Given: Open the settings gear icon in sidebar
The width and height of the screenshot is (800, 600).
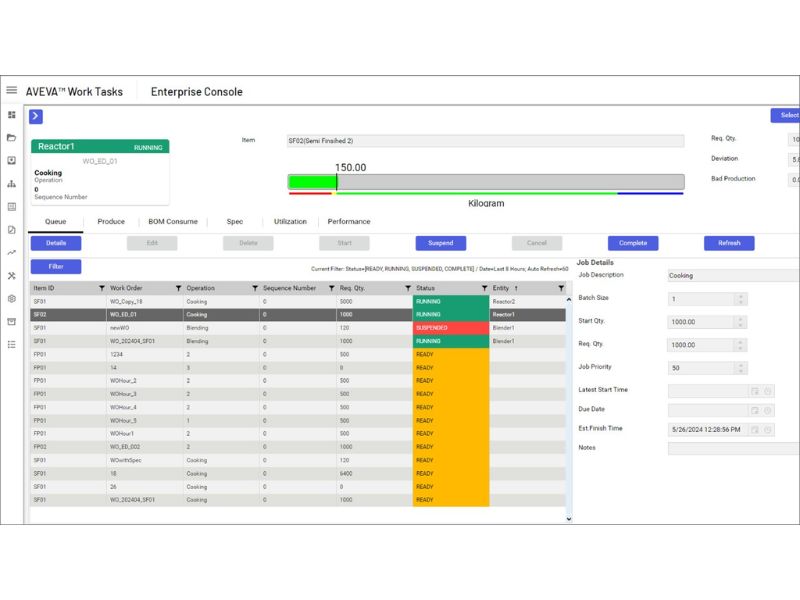Looking at the screenshot, I should (x=11, y=298).
